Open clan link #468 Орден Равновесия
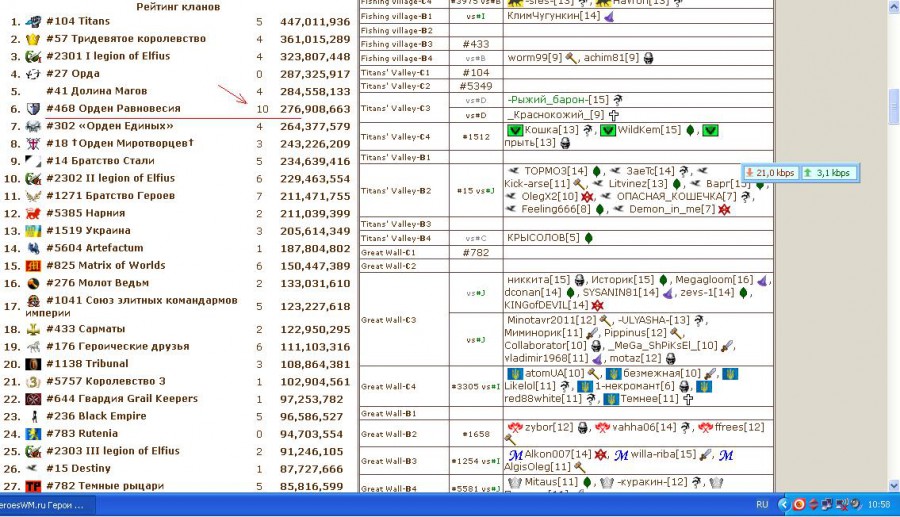This screenshot has width=900, height=517. [113, 108]
